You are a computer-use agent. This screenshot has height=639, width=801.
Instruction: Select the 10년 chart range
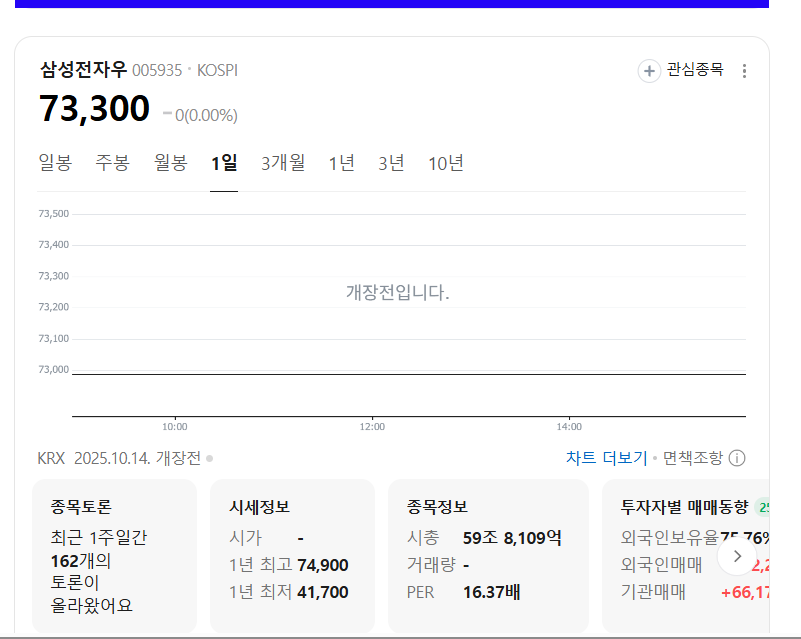[x=445, y=163]
